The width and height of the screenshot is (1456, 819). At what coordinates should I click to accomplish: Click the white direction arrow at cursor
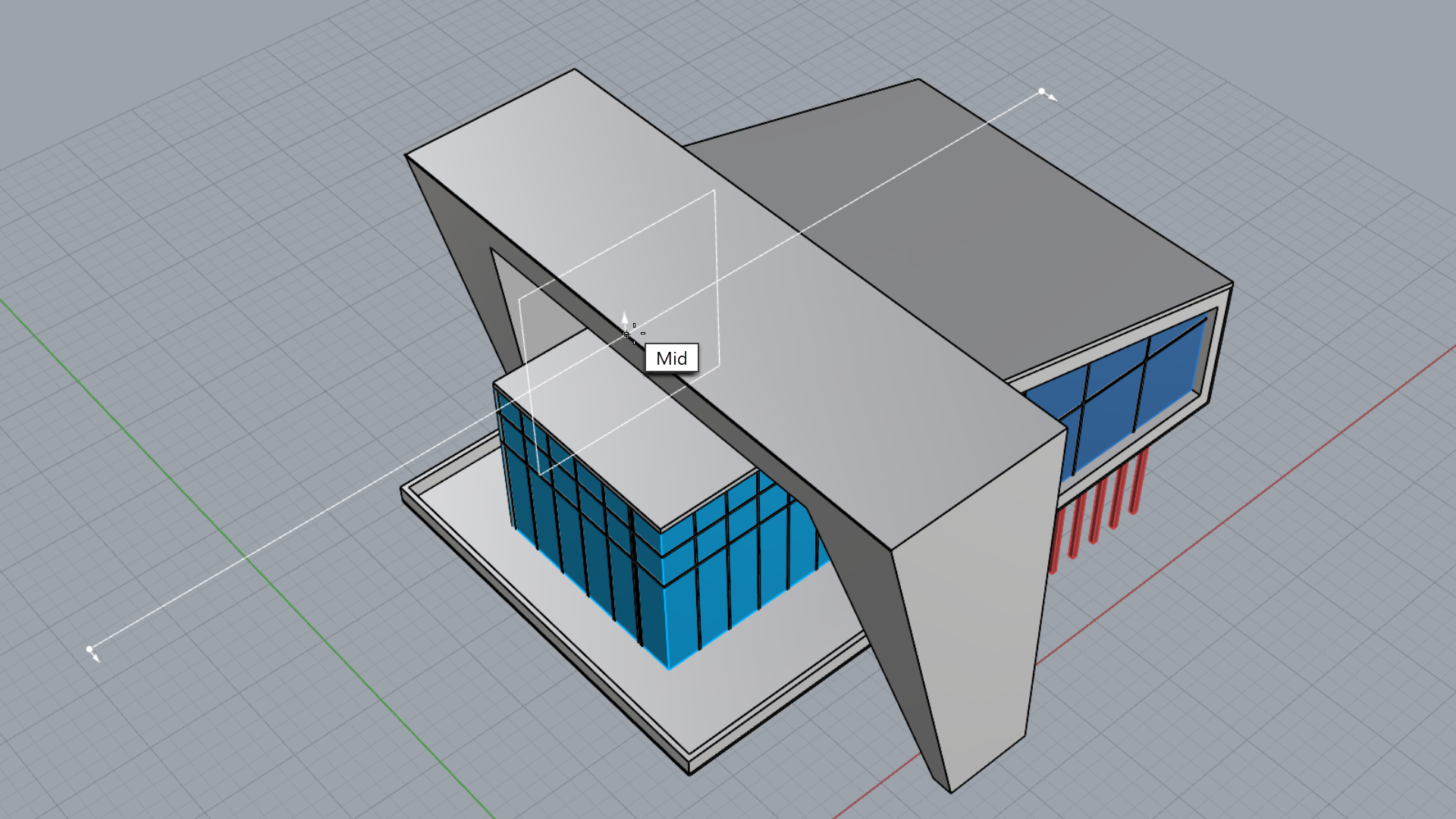coord(625,318)
